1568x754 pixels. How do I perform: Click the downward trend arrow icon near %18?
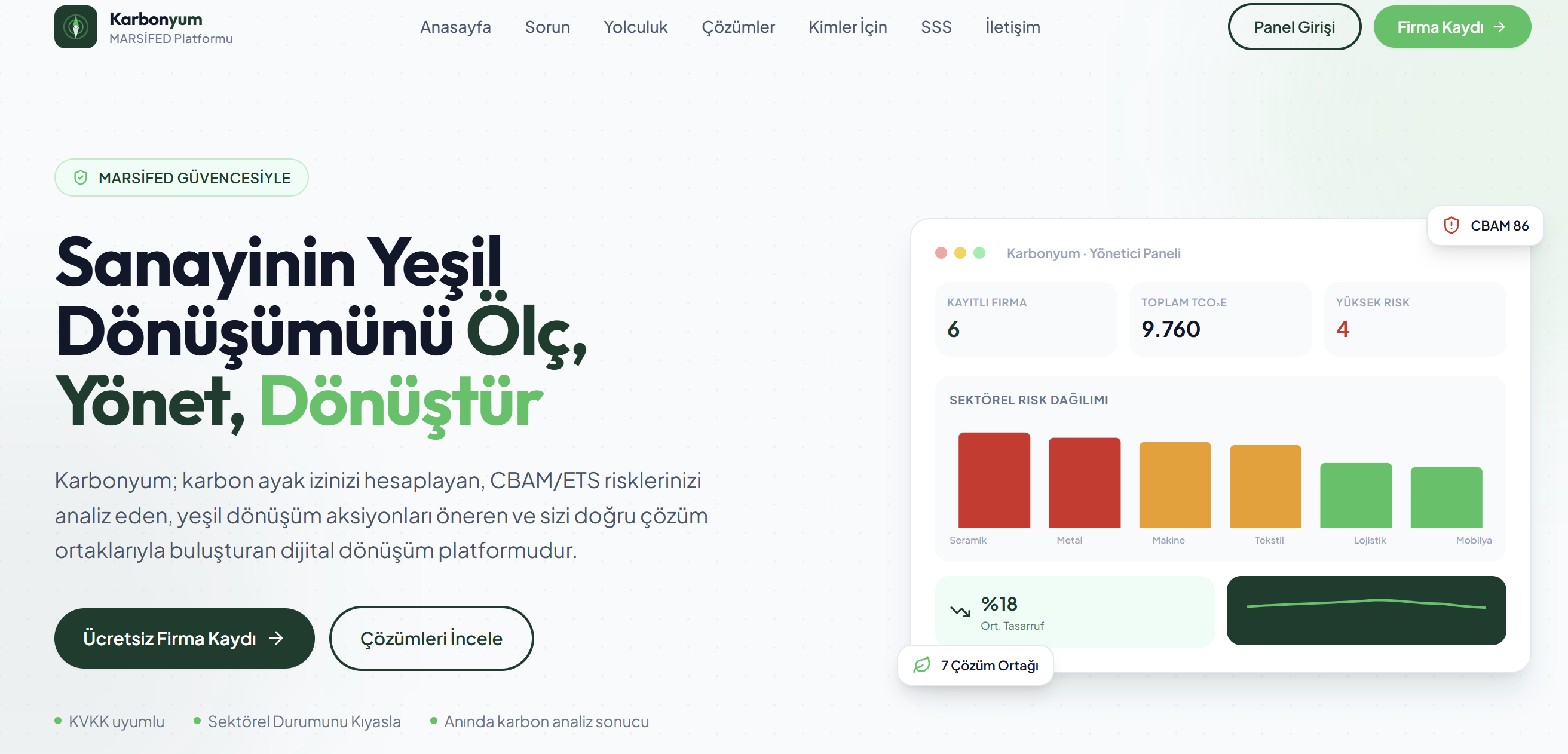(x=960, y=611)
